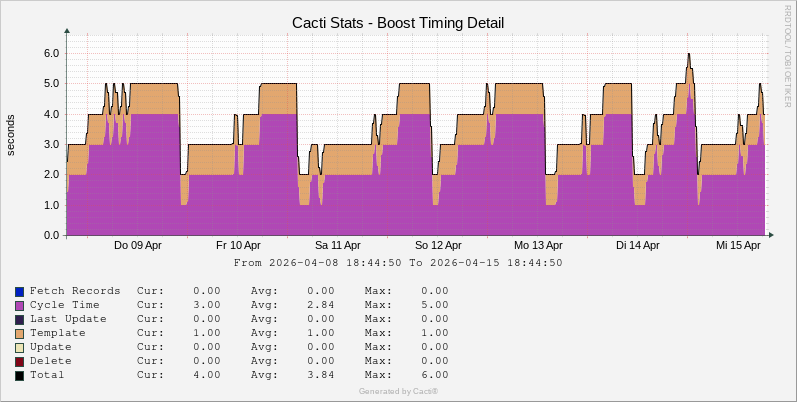Click the dark red Delete legend swatch
Viewport: 797px width, 402px height.
coord(19,361)
